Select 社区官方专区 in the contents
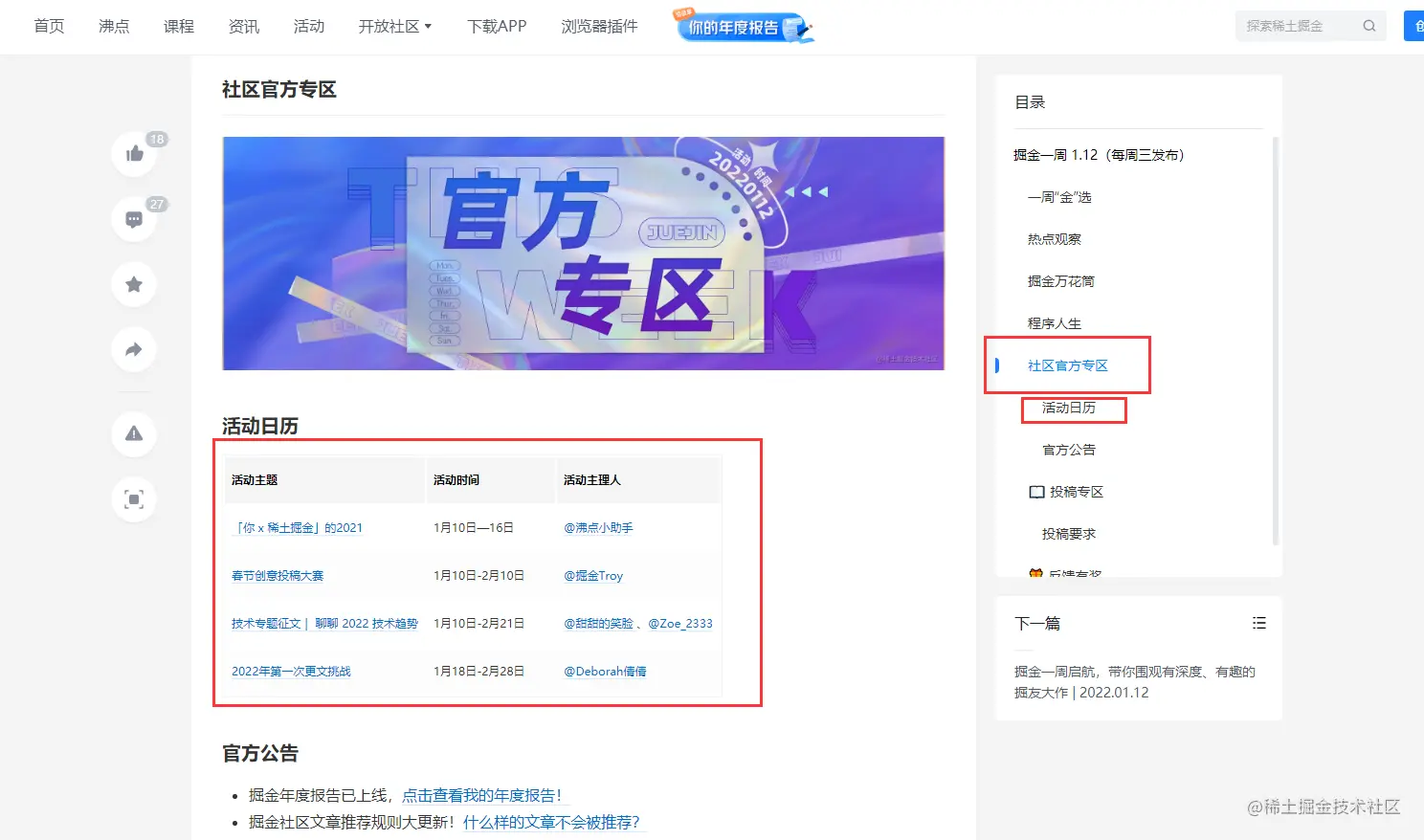The height and width of the screenshot is (840, 1424). tap(1068, 365)
